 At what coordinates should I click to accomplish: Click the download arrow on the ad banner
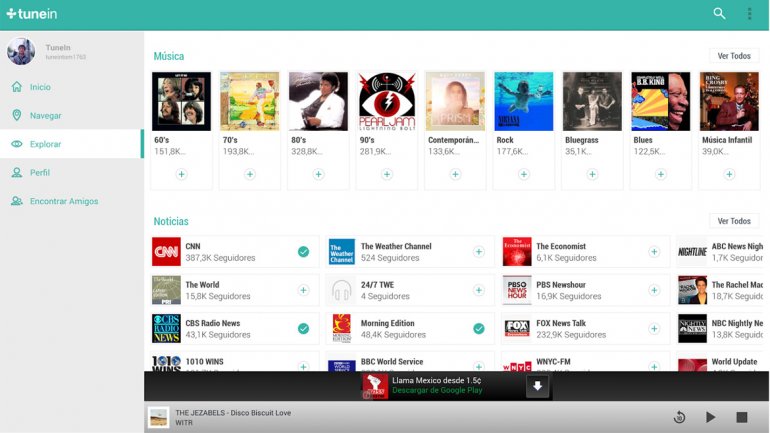point(537,386)
